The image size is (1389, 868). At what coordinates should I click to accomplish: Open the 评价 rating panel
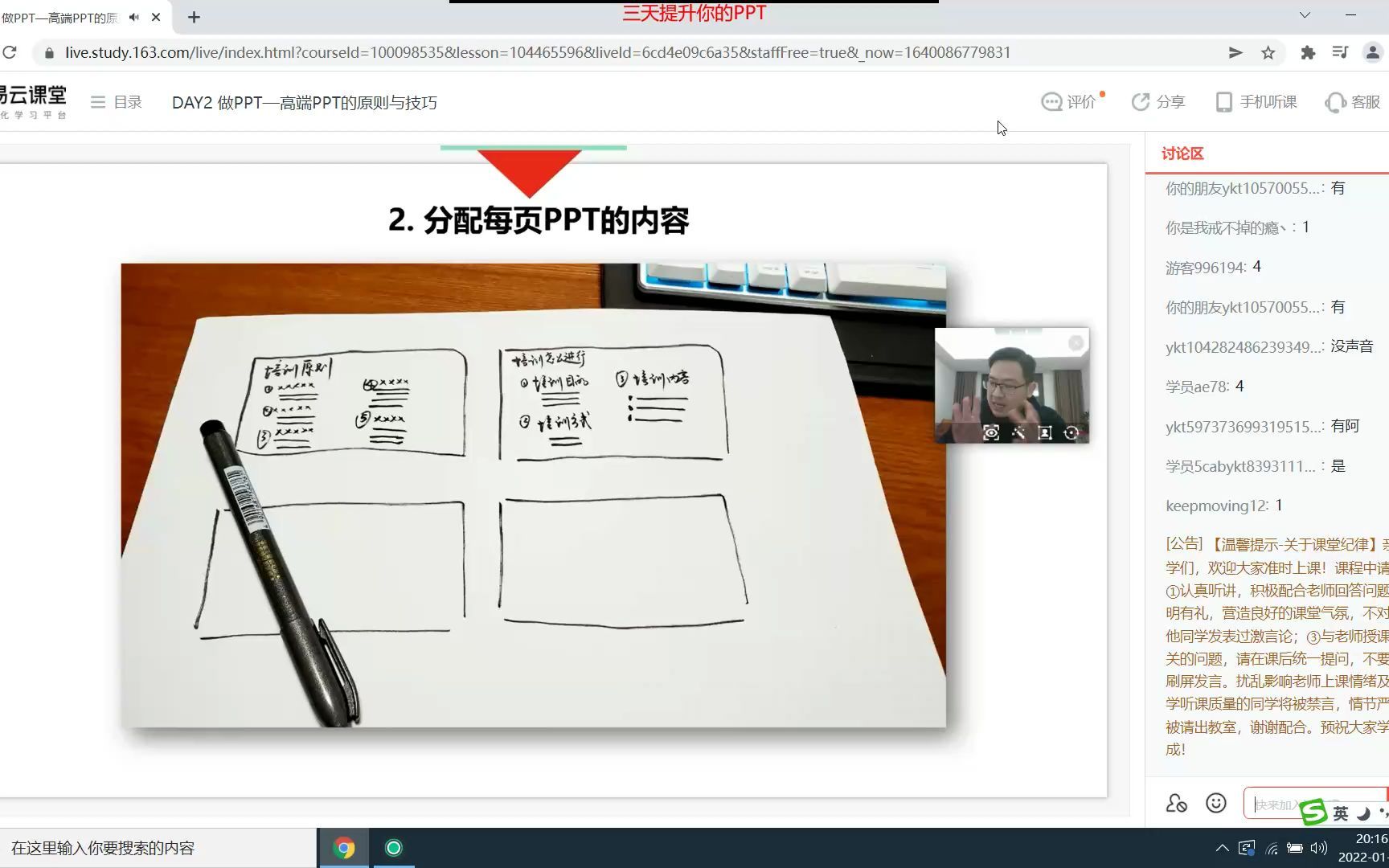[x=1072, y=101]
